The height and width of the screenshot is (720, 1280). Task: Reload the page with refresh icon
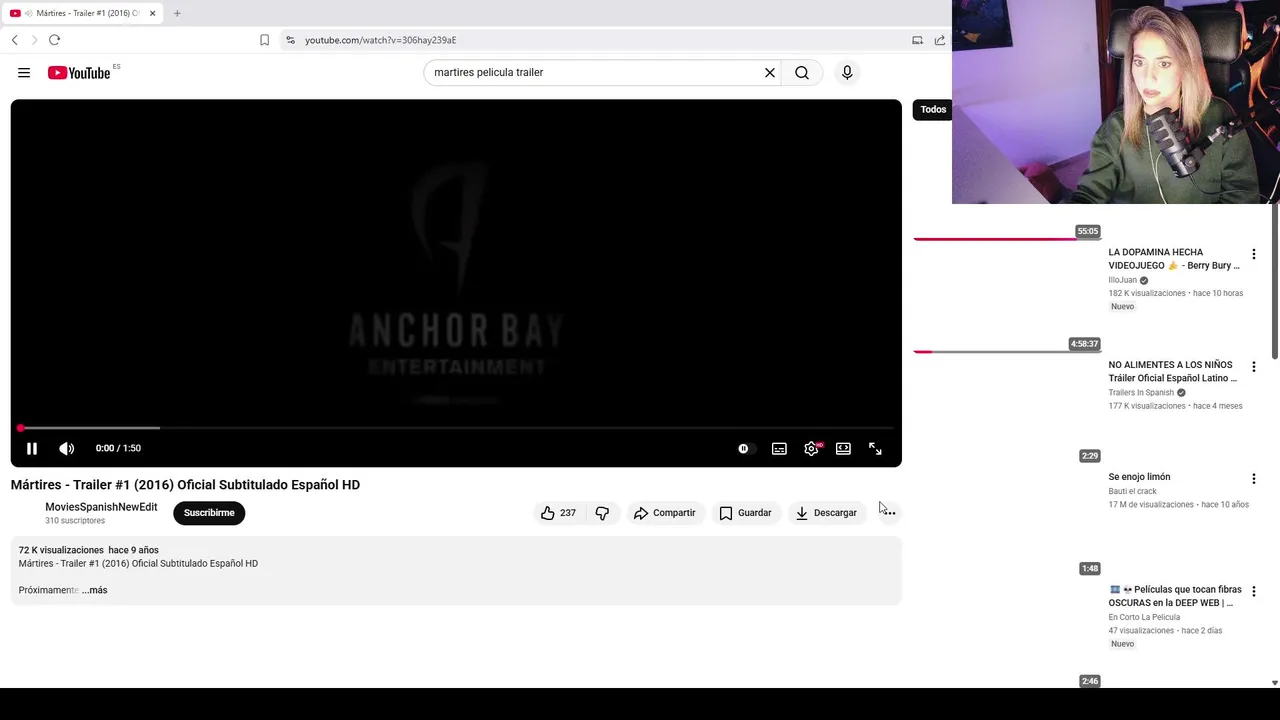pos(54,40)
